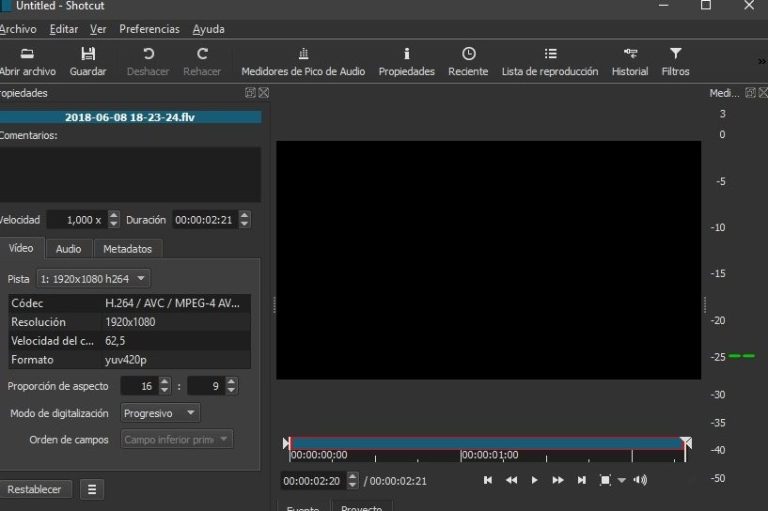Select the Velocidad del c... 62,5 row

coord(130,341)
